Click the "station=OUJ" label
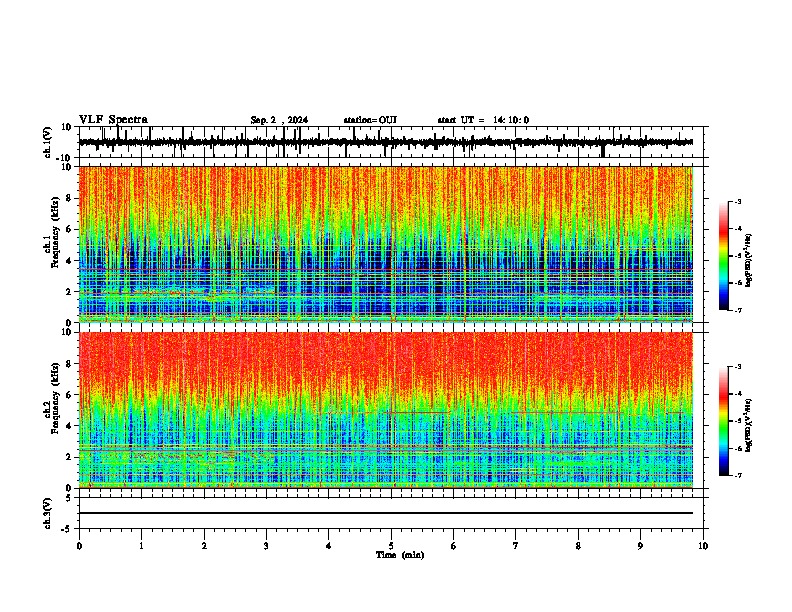 (370, 120)
